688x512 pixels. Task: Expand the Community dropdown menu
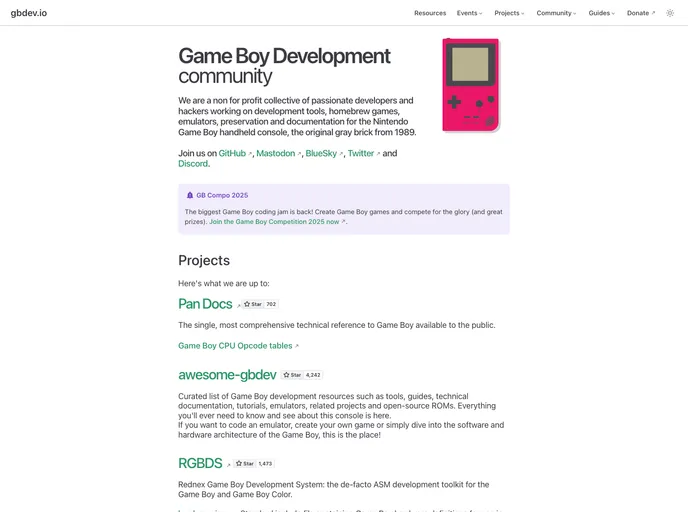pyautogui.click(x=556, y=13)
